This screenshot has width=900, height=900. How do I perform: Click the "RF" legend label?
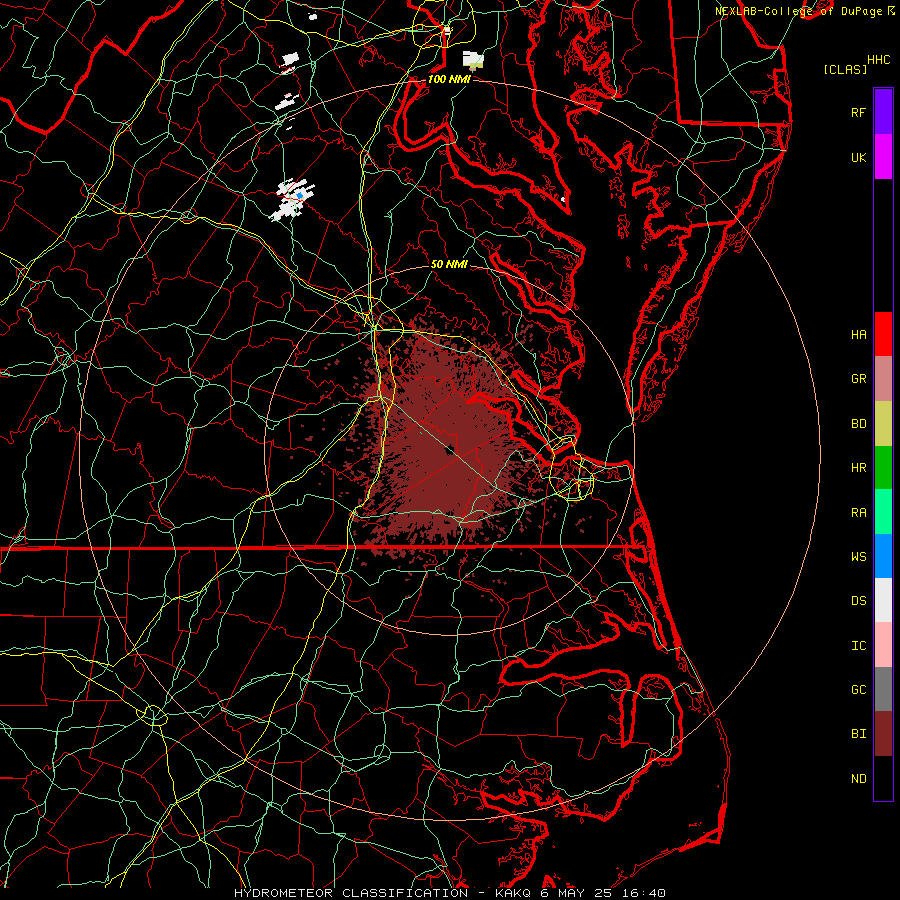[858, 112]
